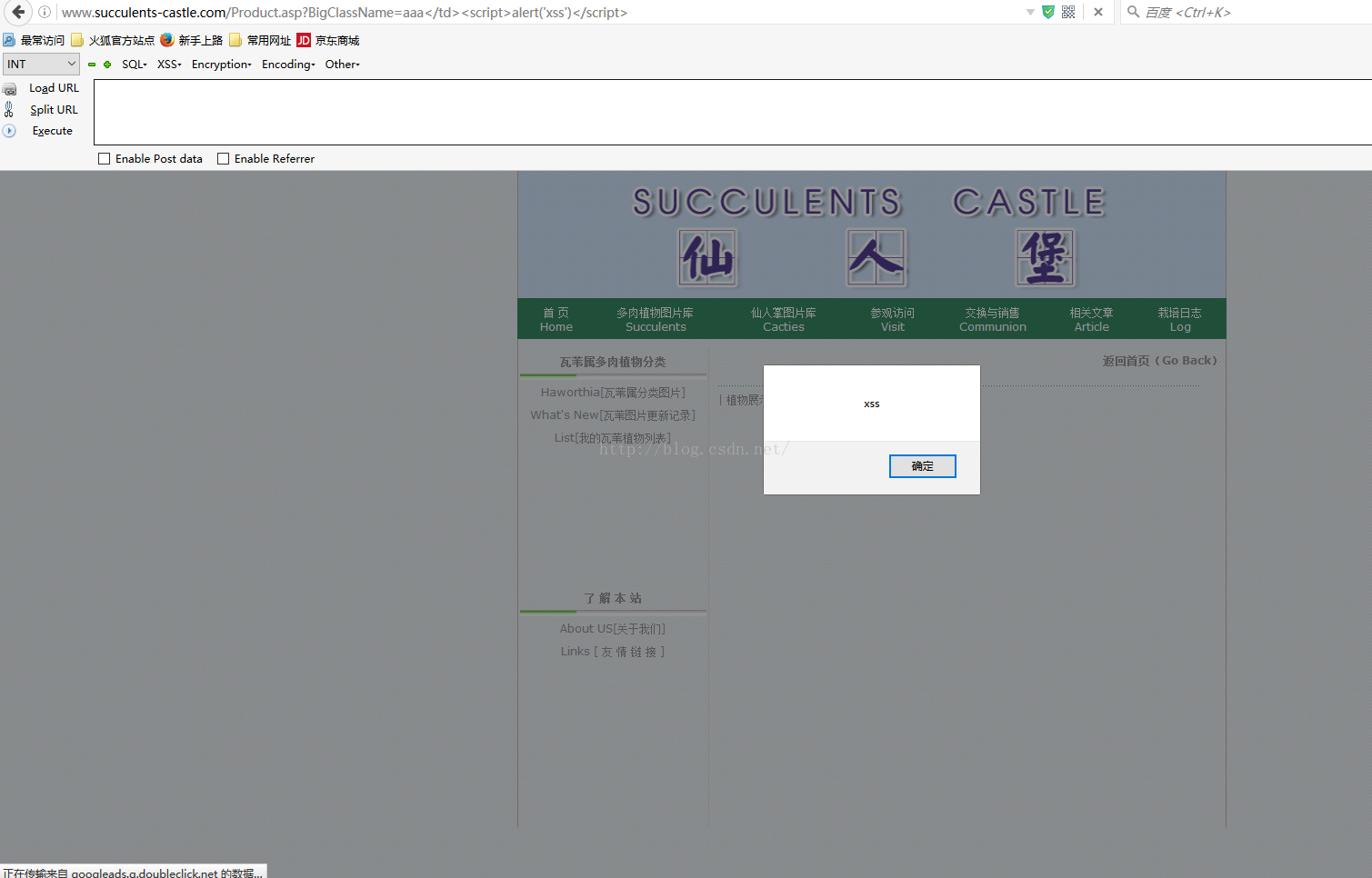Open the 相关文章 Article nav tab
Screen dimensions: 1372x878
1091,319
